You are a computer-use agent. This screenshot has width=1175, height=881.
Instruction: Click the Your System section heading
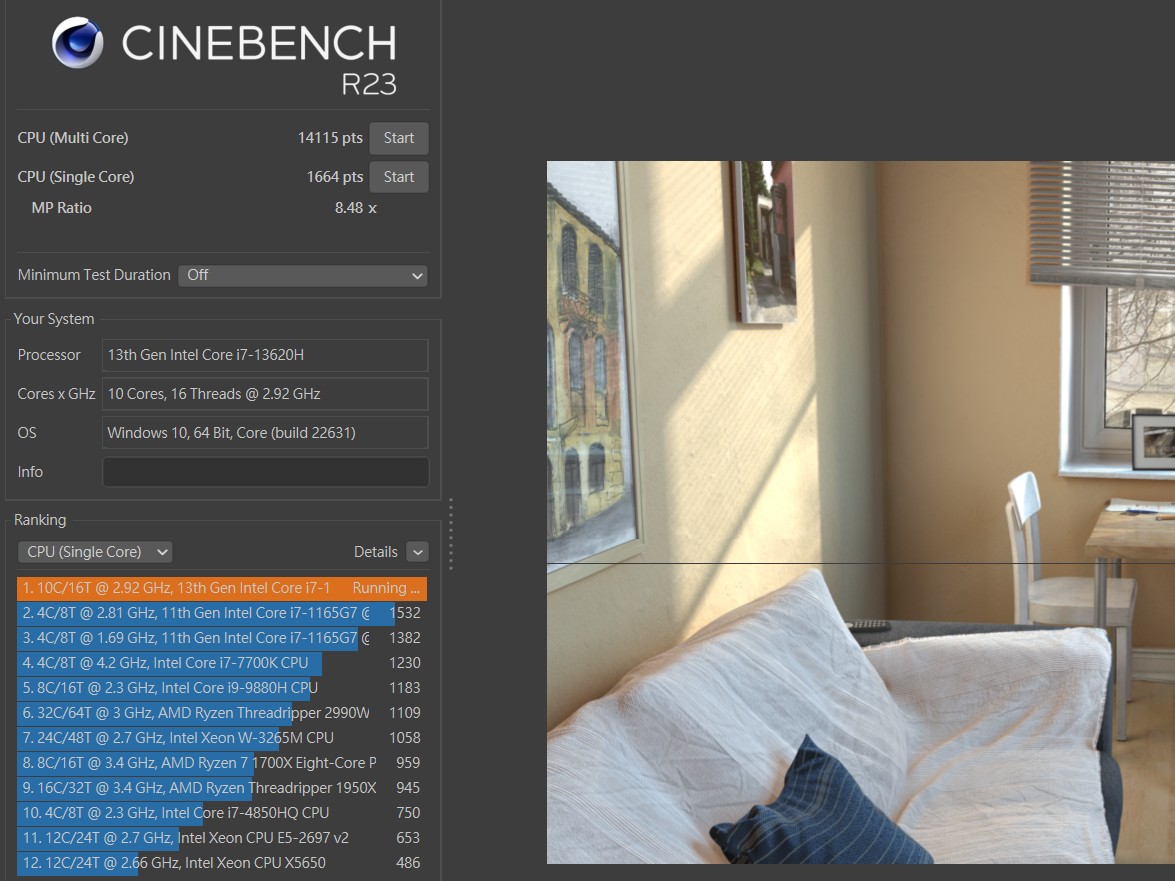[x=54, y=319]
